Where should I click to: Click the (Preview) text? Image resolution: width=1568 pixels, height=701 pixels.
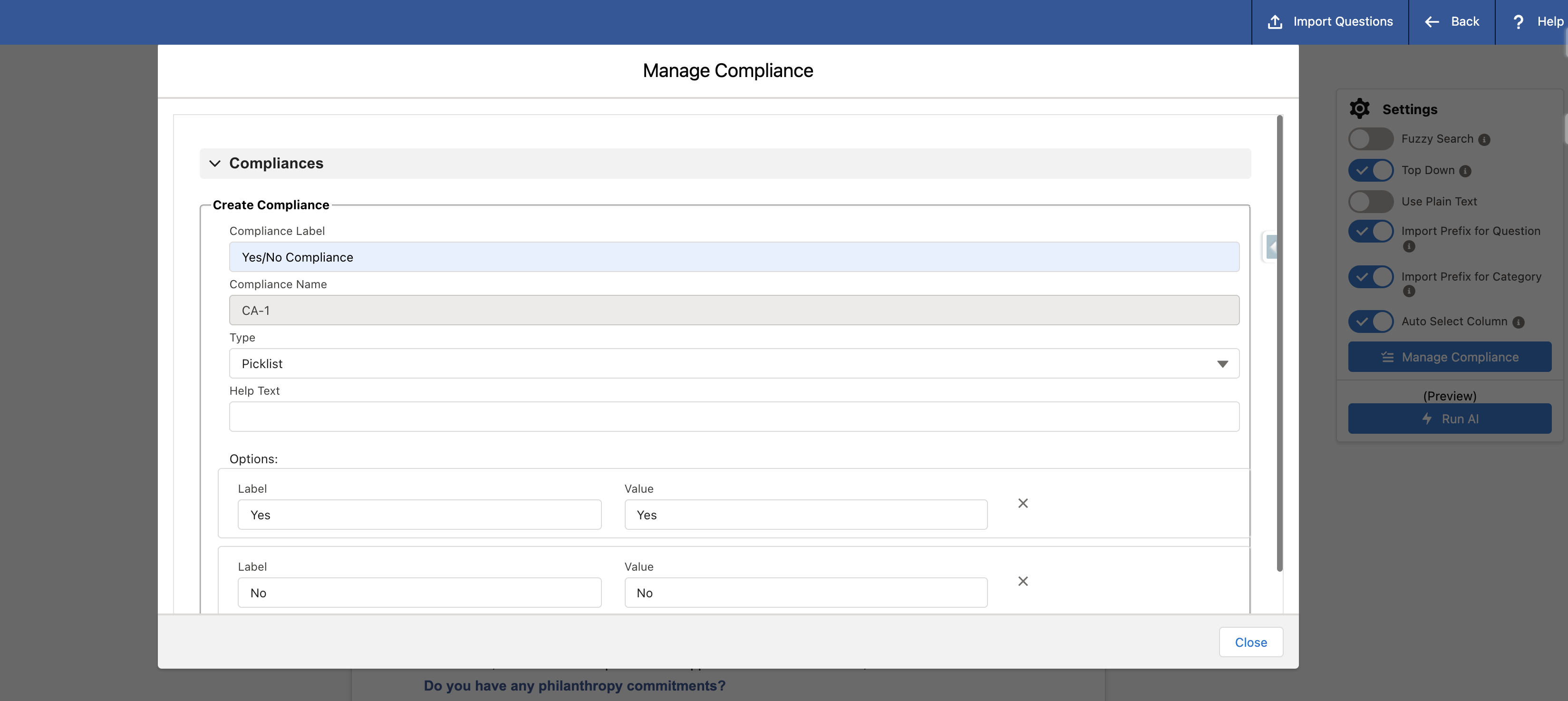tap(1449, 396)
